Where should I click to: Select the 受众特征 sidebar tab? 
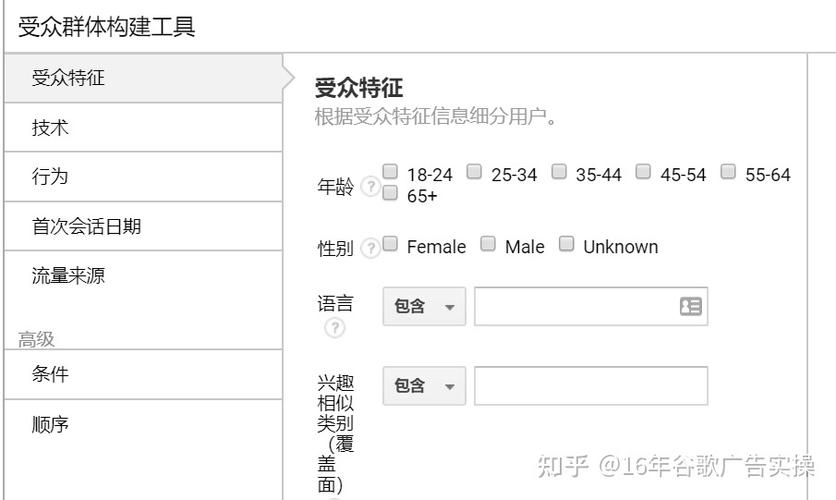[x=143, y=78]
